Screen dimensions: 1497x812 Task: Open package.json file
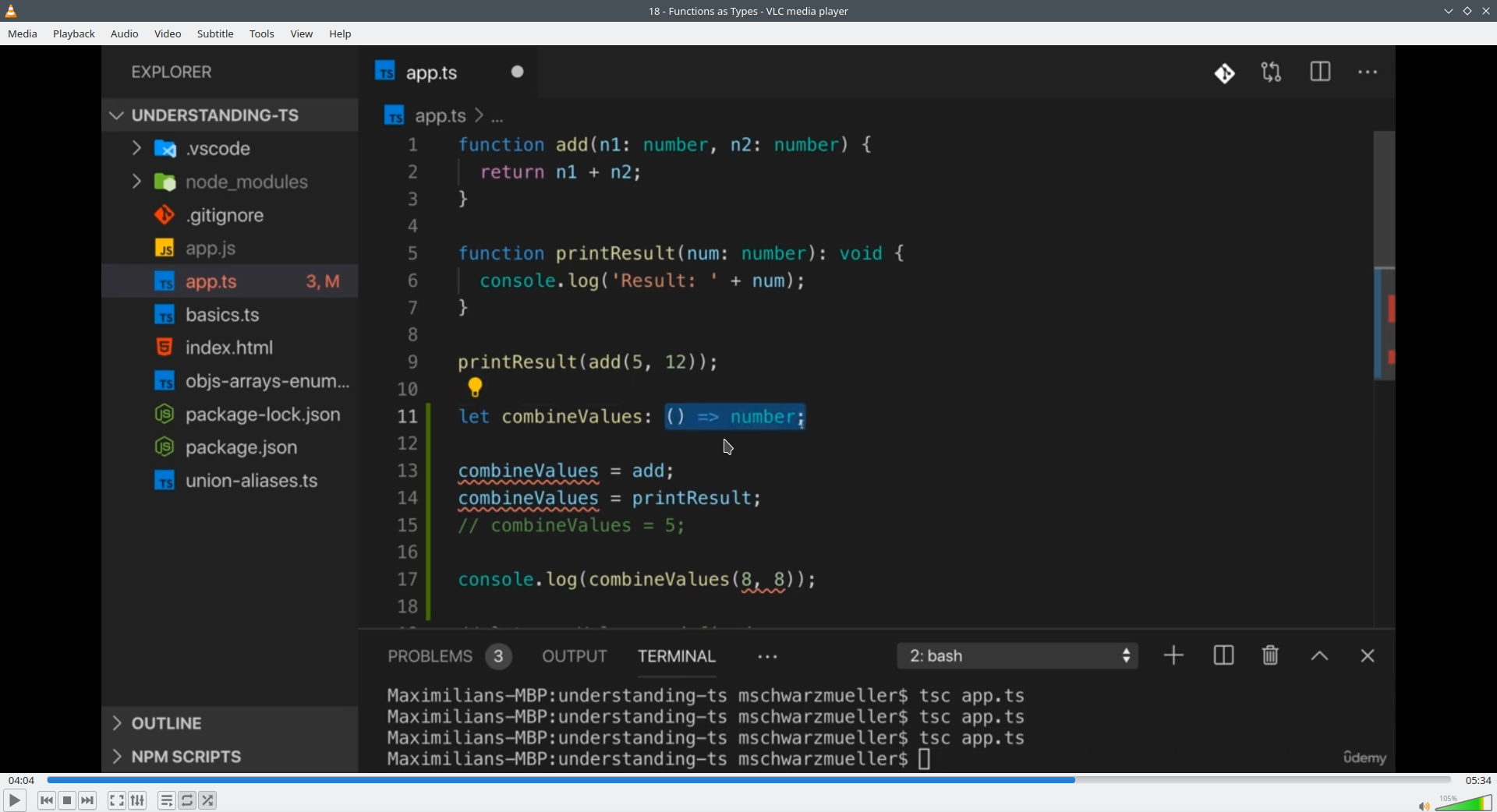point(230,447)
